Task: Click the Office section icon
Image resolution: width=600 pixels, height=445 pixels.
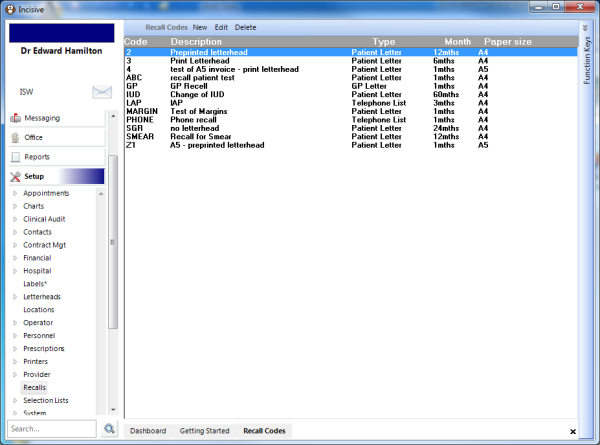Action: click(15, 138)
